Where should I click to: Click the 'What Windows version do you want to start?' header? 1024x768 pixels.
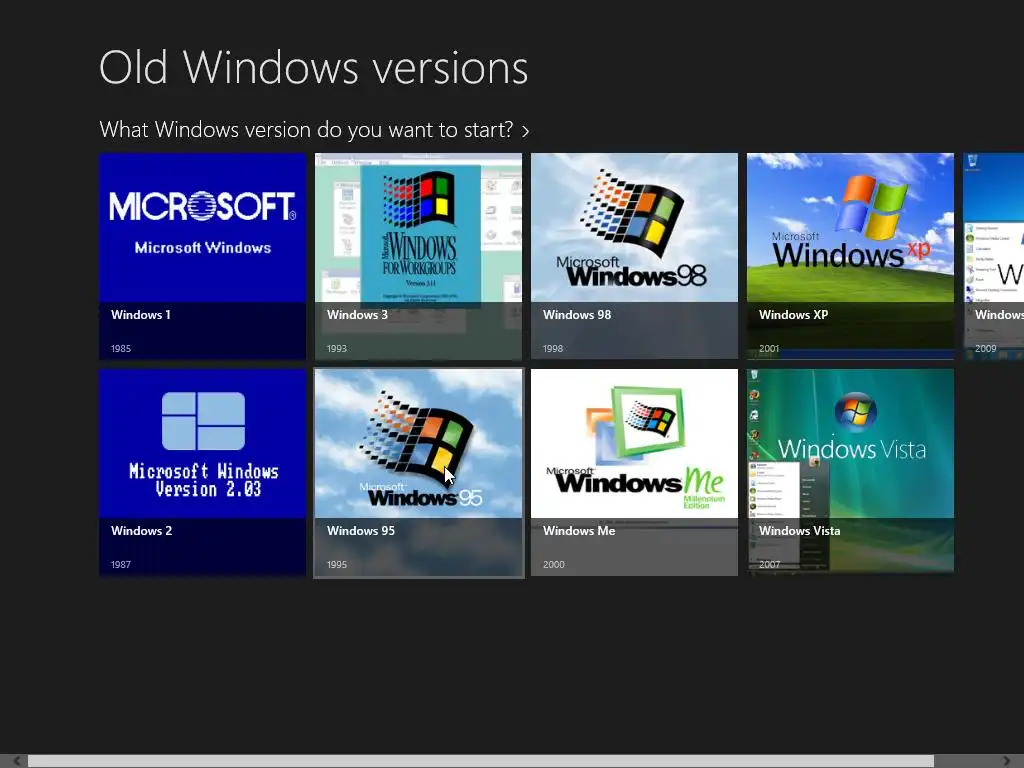[306, 130]
